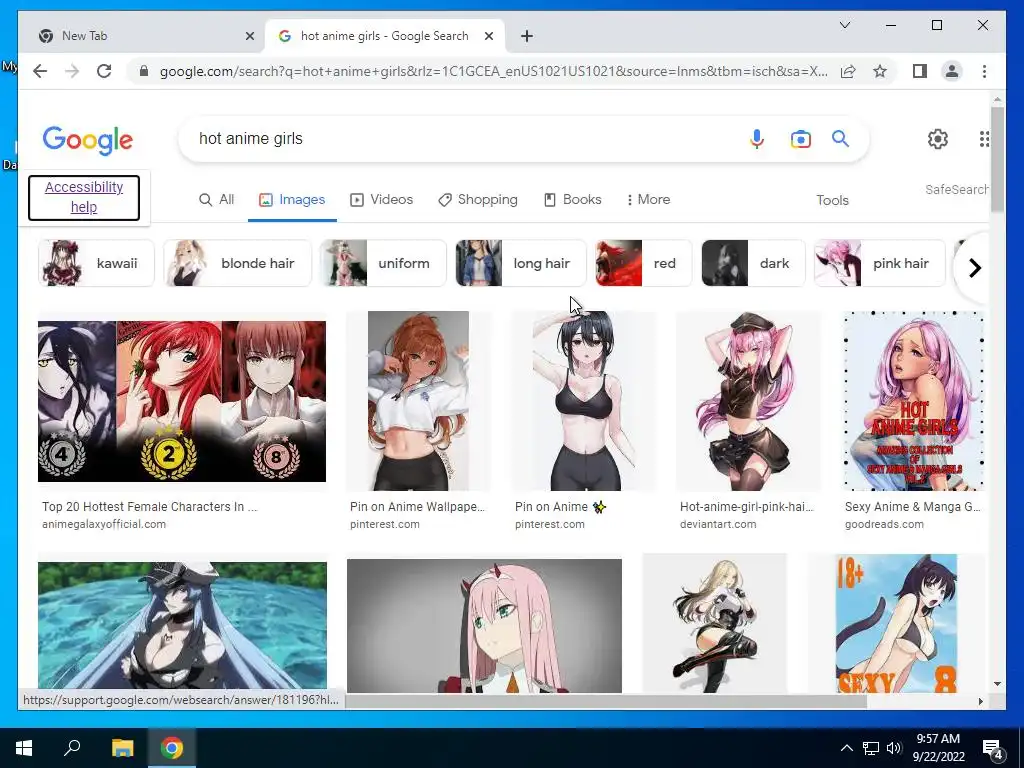Click the volume speaker tray icon

[x=893, y=748]
